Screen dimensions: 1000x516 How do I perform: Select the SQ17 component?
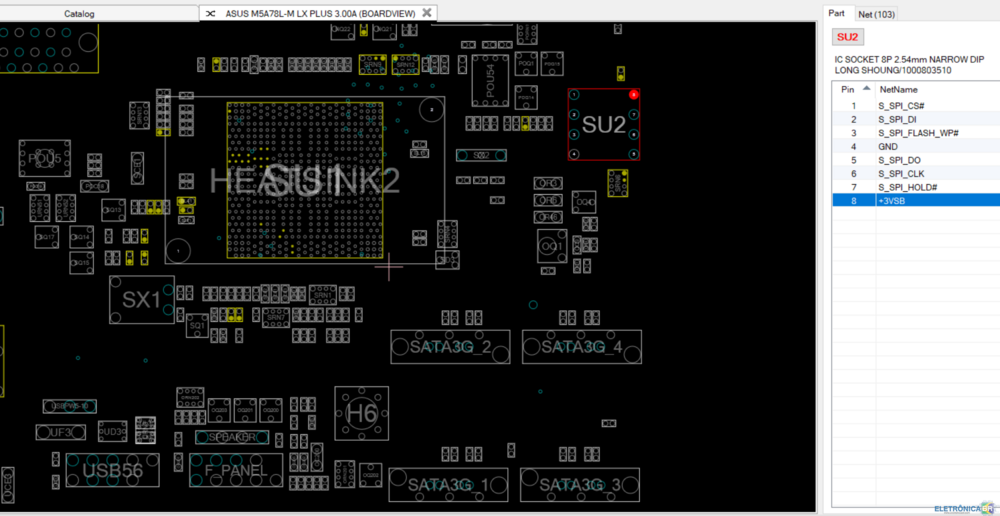[x=47, y=237]
